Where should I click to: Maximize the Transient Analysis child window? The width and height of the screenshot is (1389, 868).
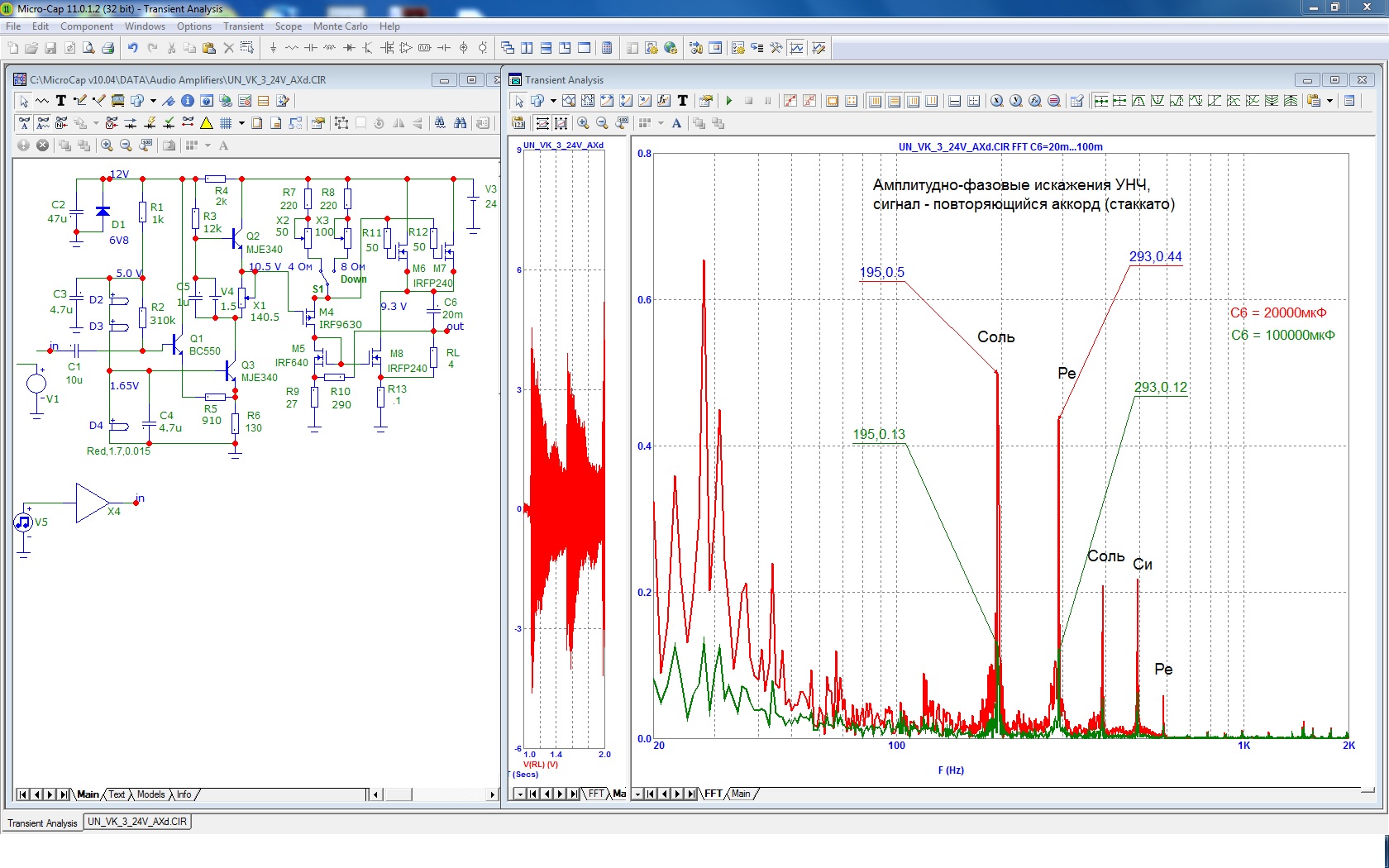coord(1334,79)
